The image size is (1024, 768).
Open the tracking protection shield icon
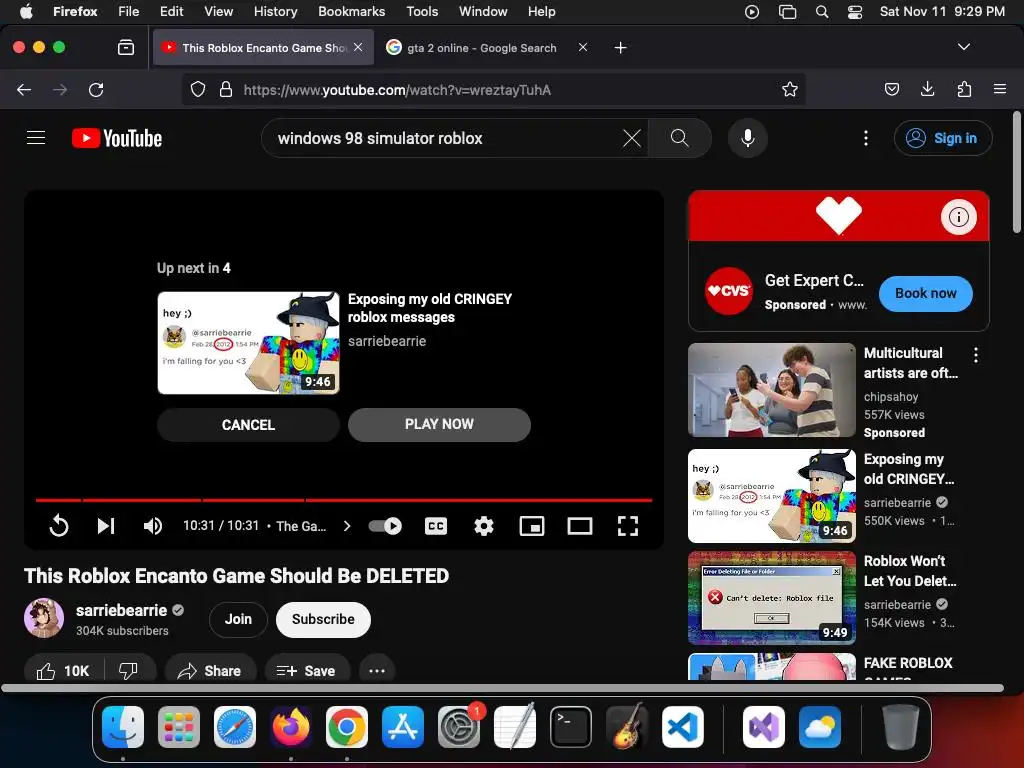pyautogui.click(x=198, y=89)
